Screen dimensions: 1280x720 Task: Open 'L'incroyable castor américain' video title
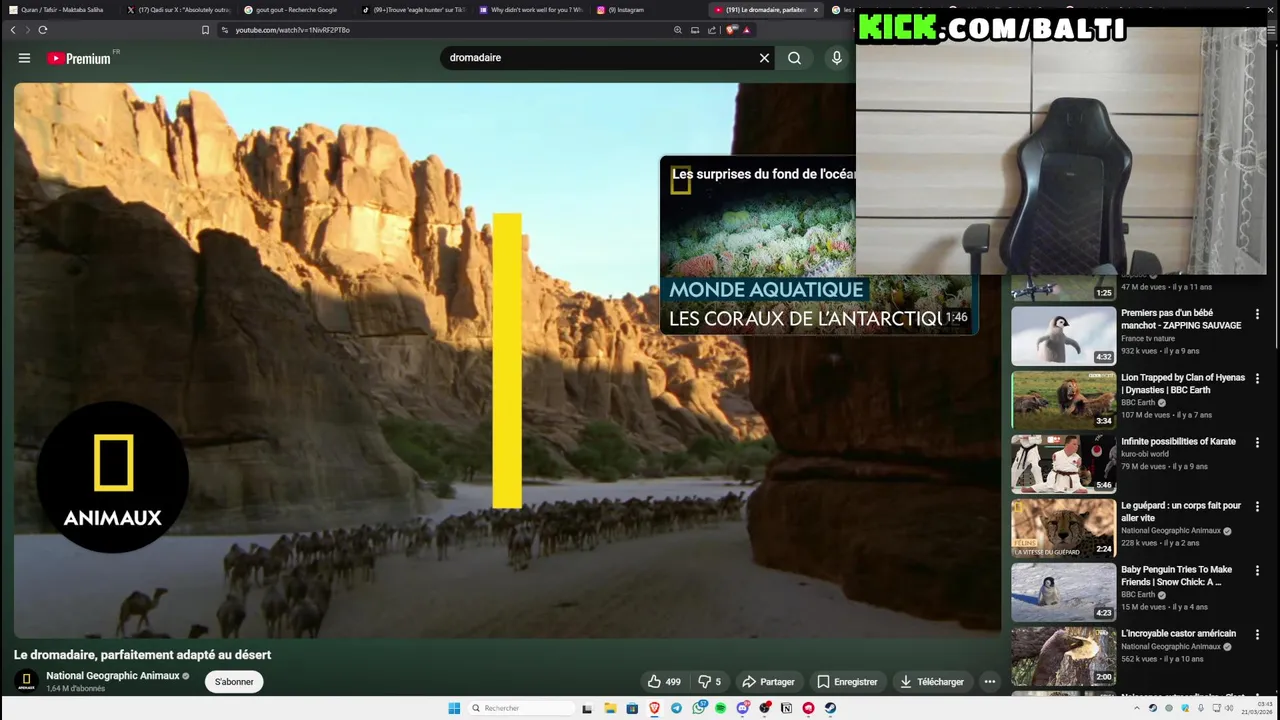(1178, 634)
